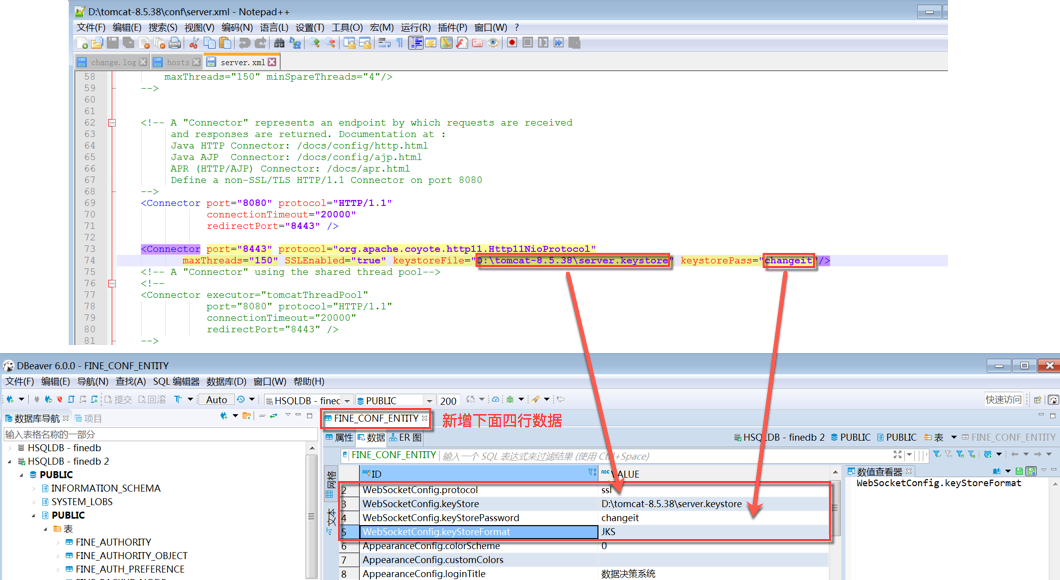Toggle show all characters pilcrow icon
Screen dimensions: 1060x580
[400, 43]
